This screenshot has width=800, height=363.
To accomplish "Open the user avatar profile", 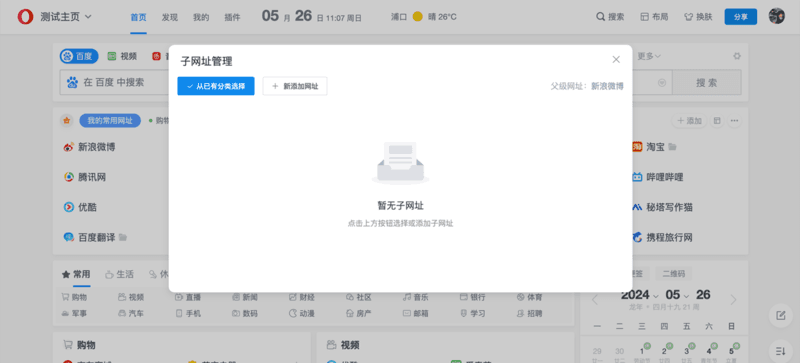I will tap(777, 16).
